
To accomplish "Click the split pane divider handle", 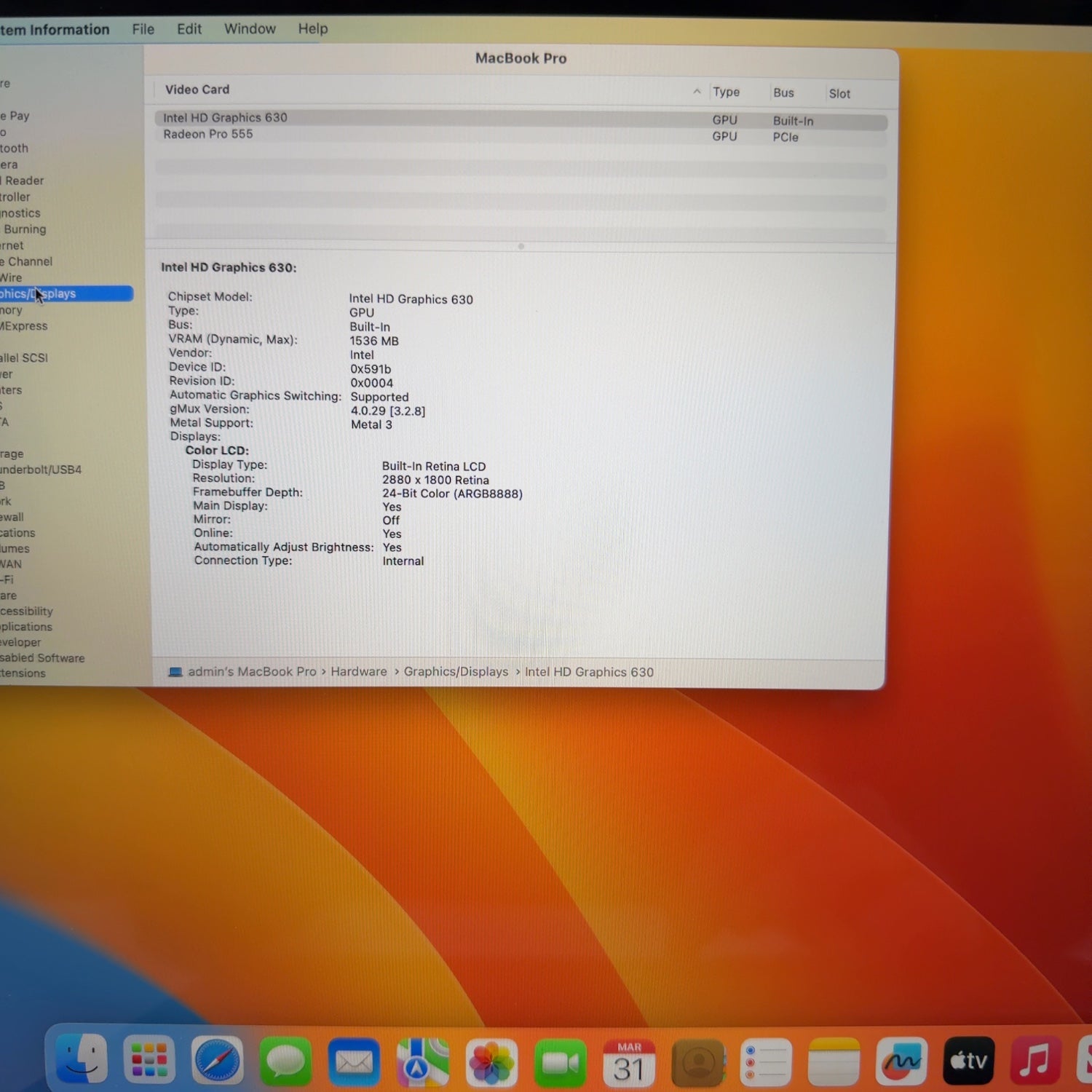I will click(x=521, y=247).
